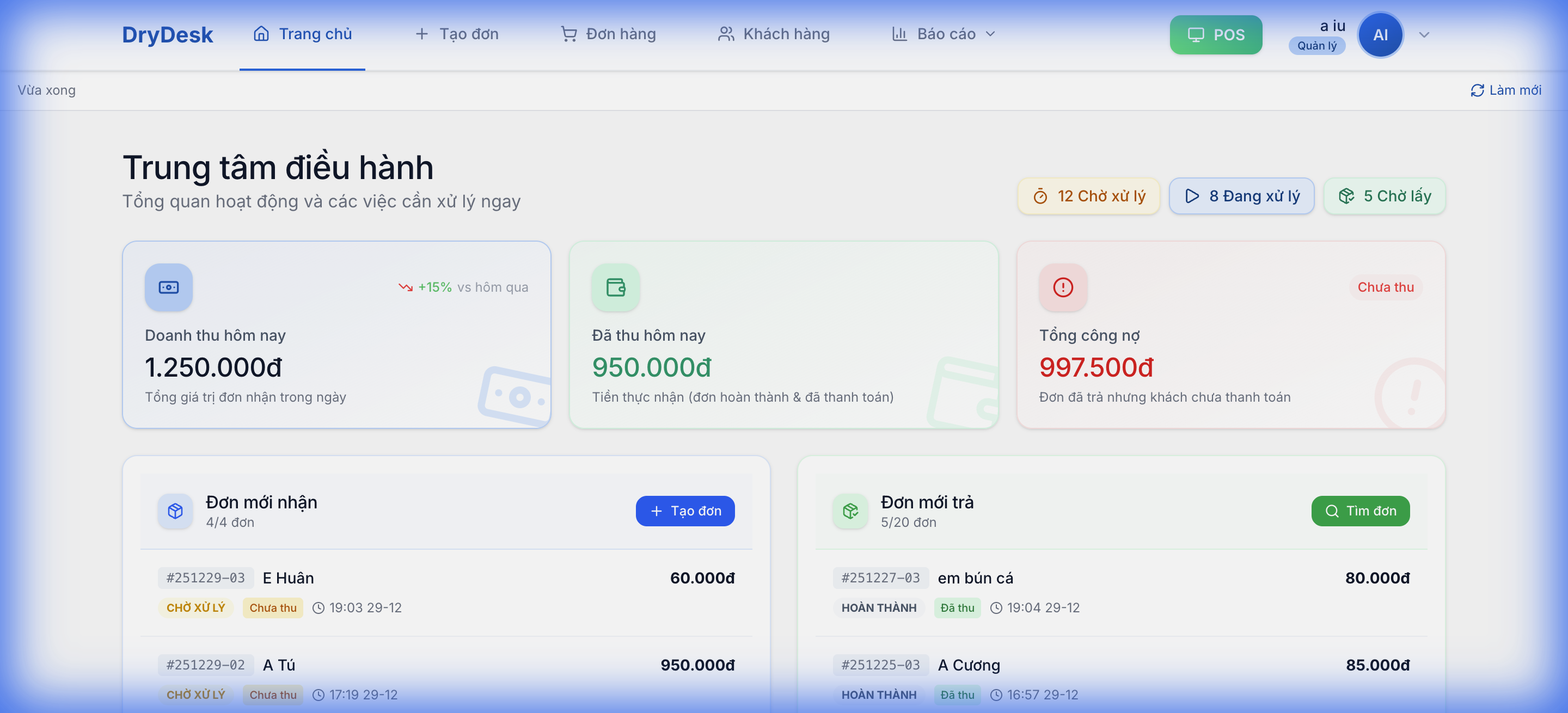Click the shopping cart icon in Đơn hàng nav
The width and height of the screenshot is (1568, 713).
click(x=568, y=34)
